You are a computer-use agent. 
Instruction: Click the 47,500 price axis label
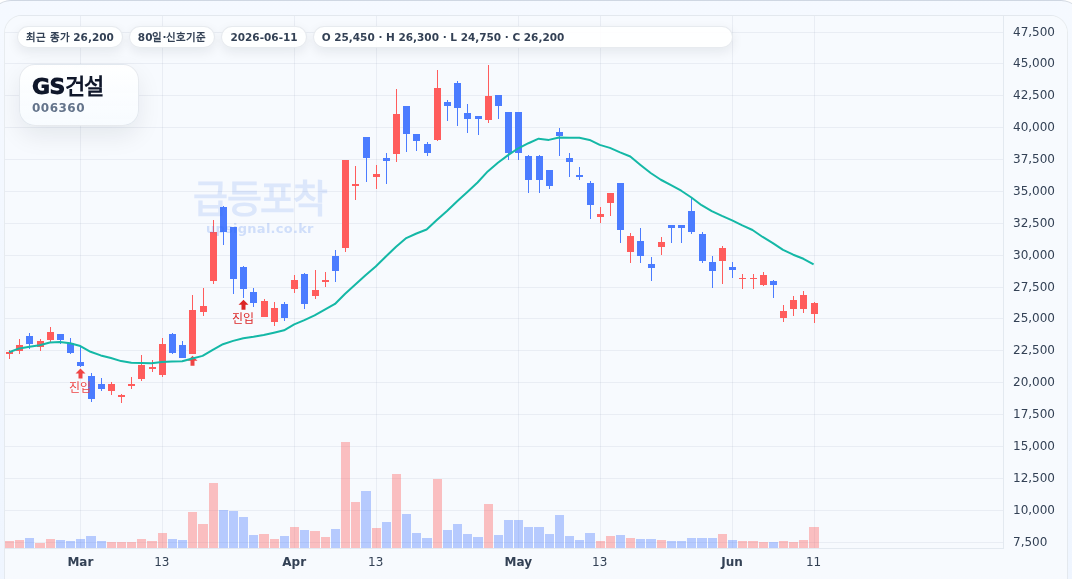click(1034, 31)
